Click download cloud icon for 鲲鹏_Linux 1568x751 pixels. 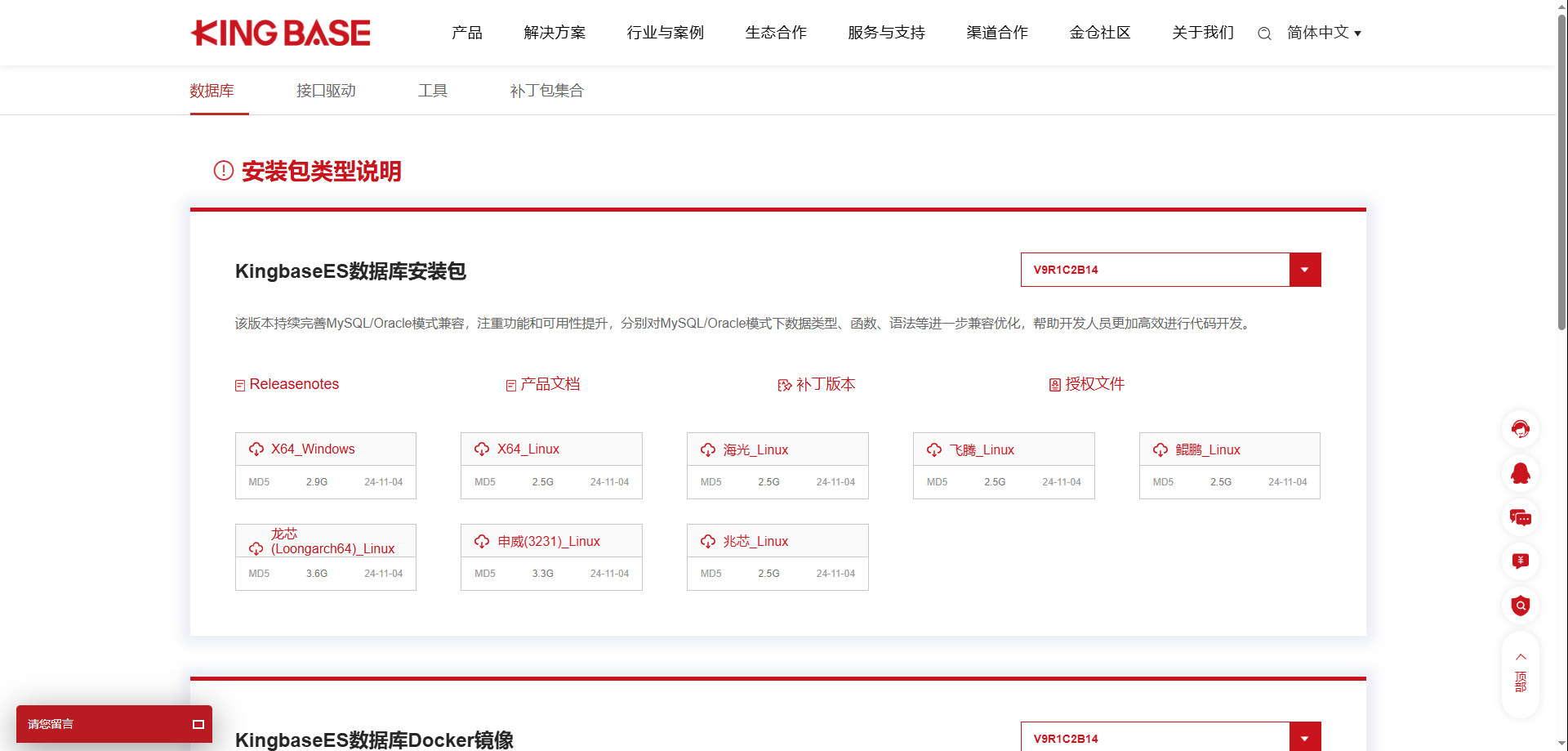[1160, 450]
